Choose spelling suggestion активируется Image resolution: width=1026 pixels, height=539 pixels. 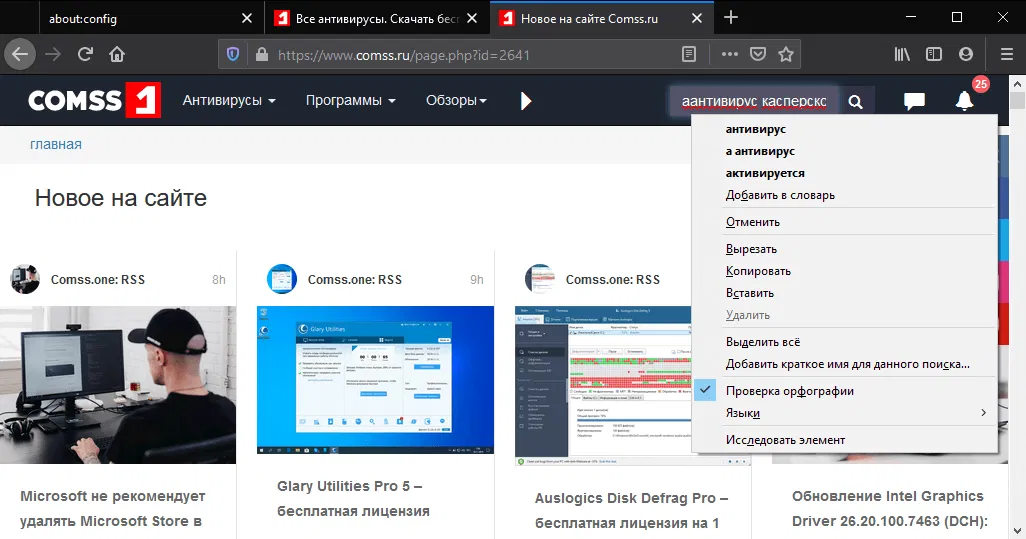click(x=845, y=173)
